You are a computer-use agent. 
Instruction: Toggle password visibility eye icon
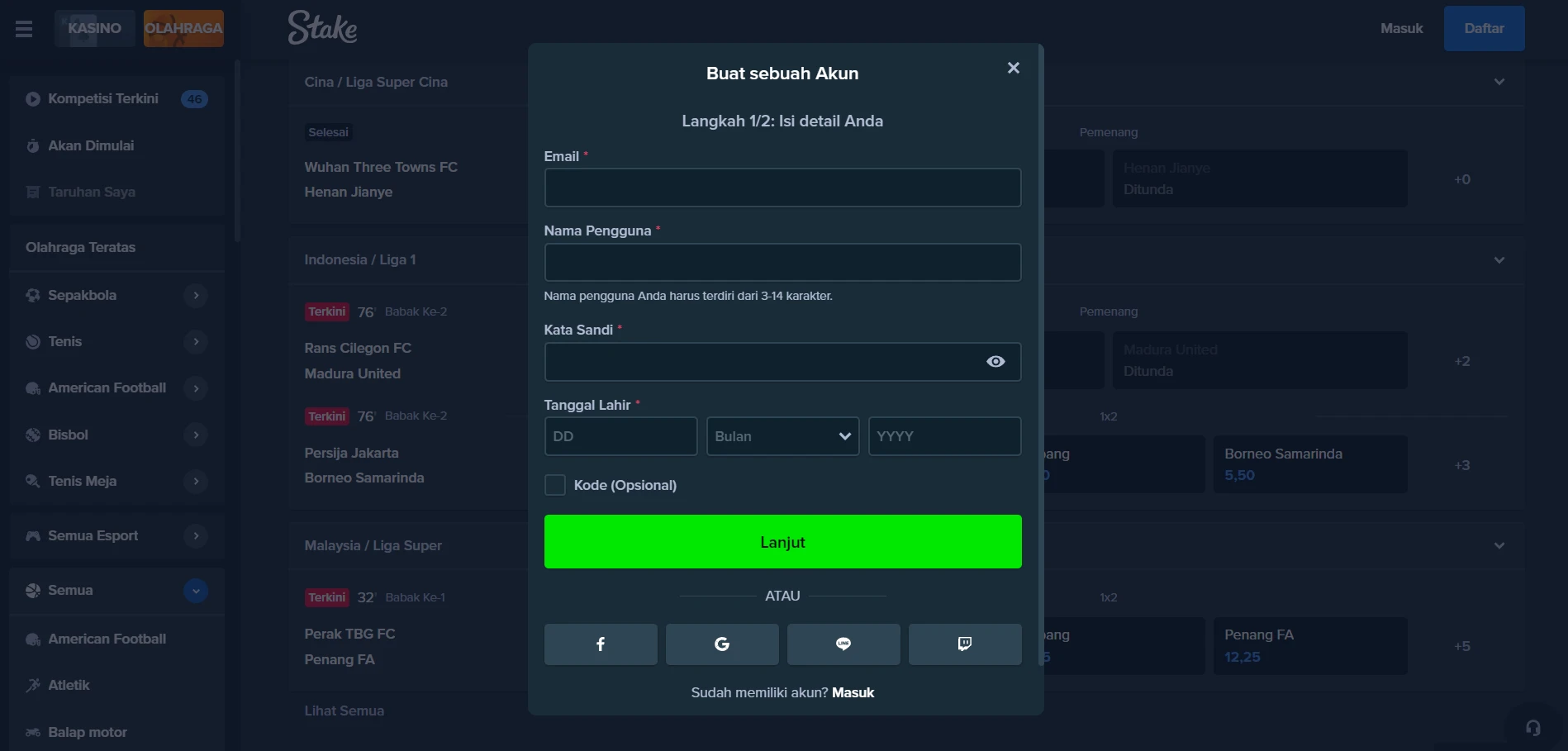point(995,362)
